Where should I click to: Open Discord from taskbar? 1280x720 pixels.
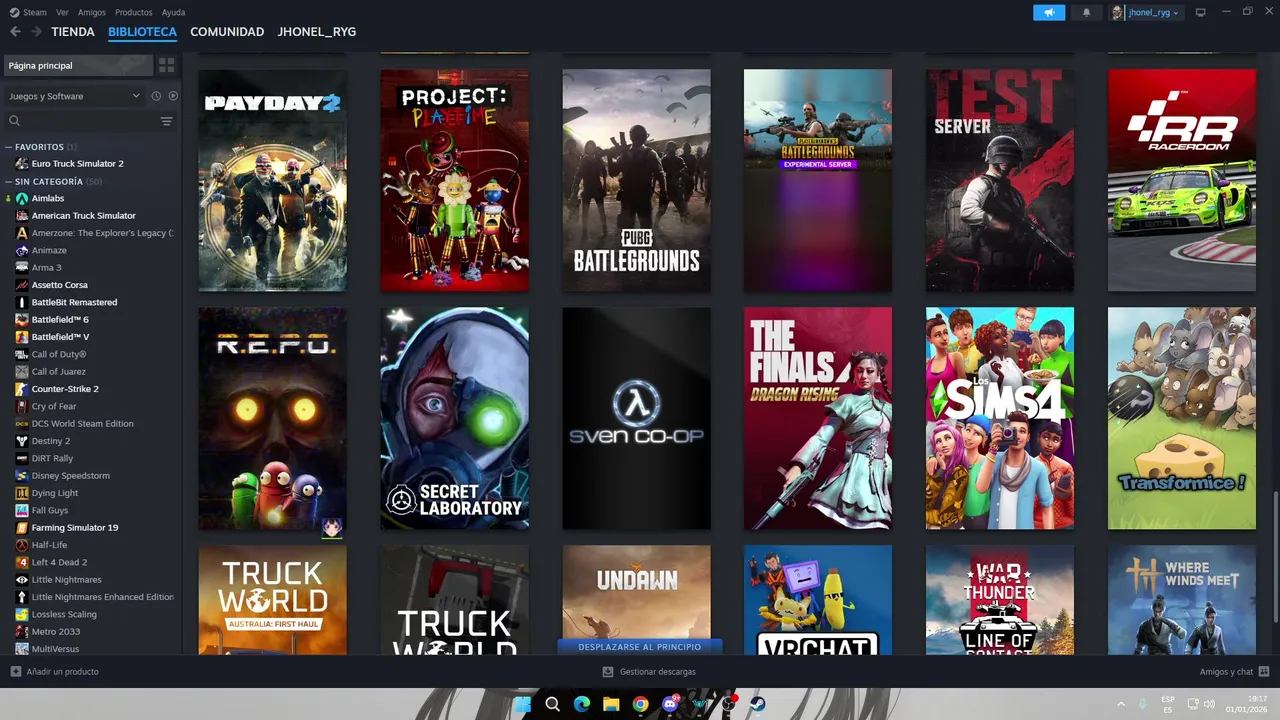(670, 704)
